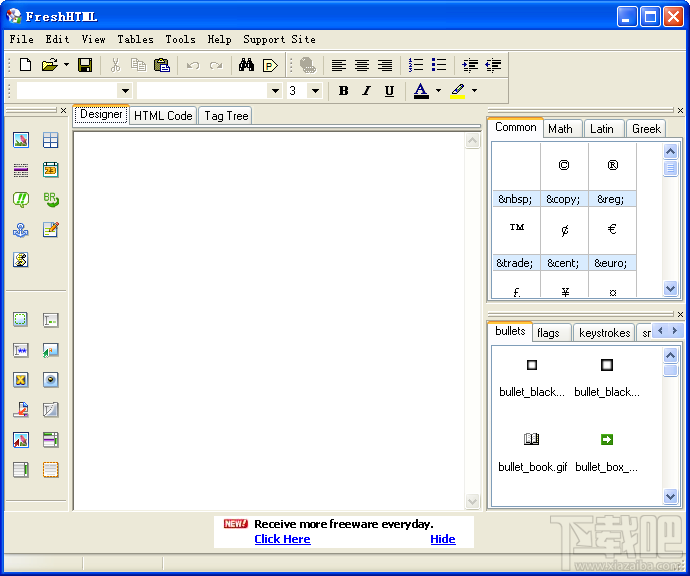Insert a numbered list

pyautogui.click(x=416, y=65)
